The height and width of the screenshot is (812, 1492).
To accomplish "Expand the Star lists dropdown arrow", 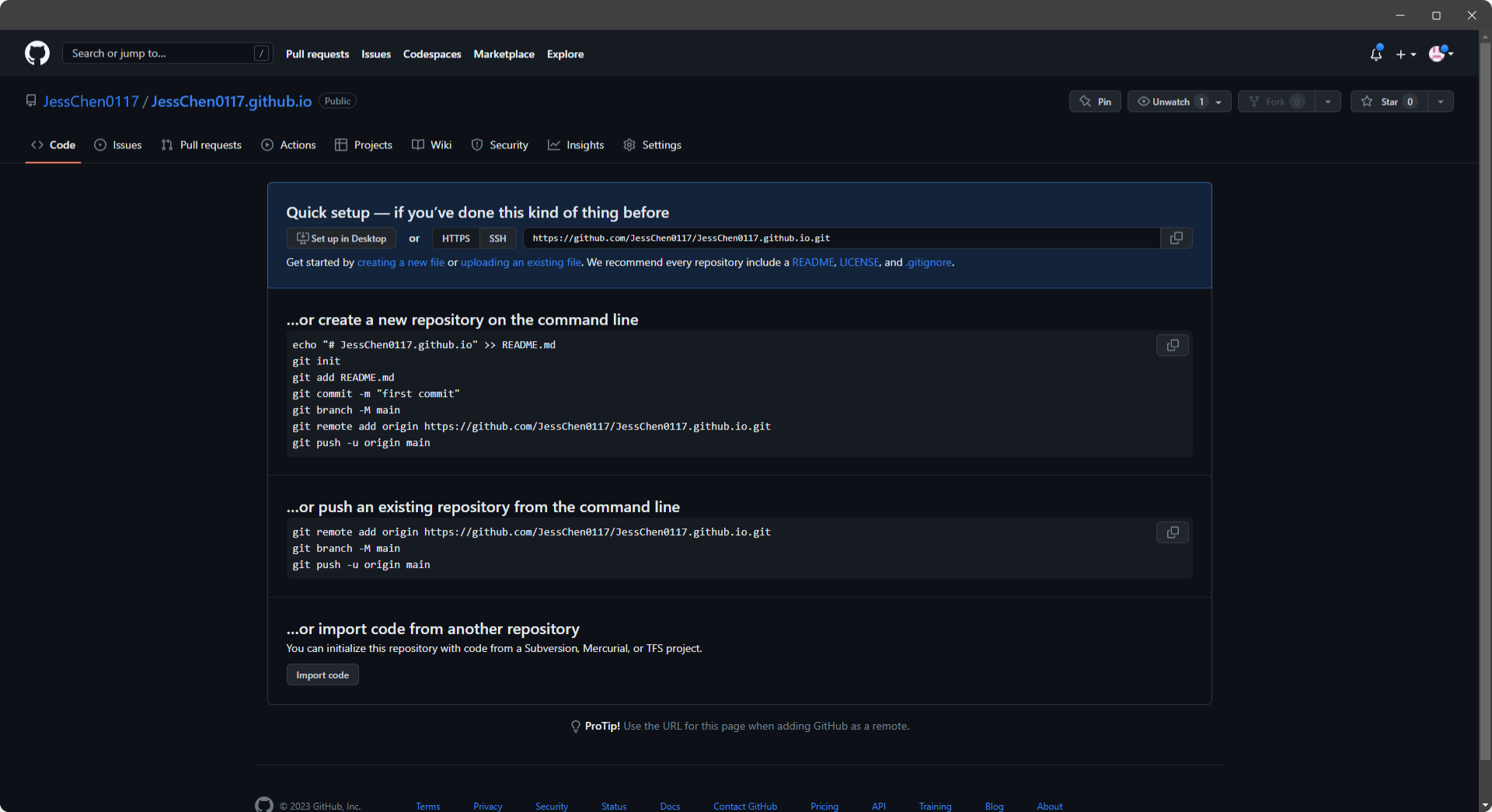I will (1441, 102).
